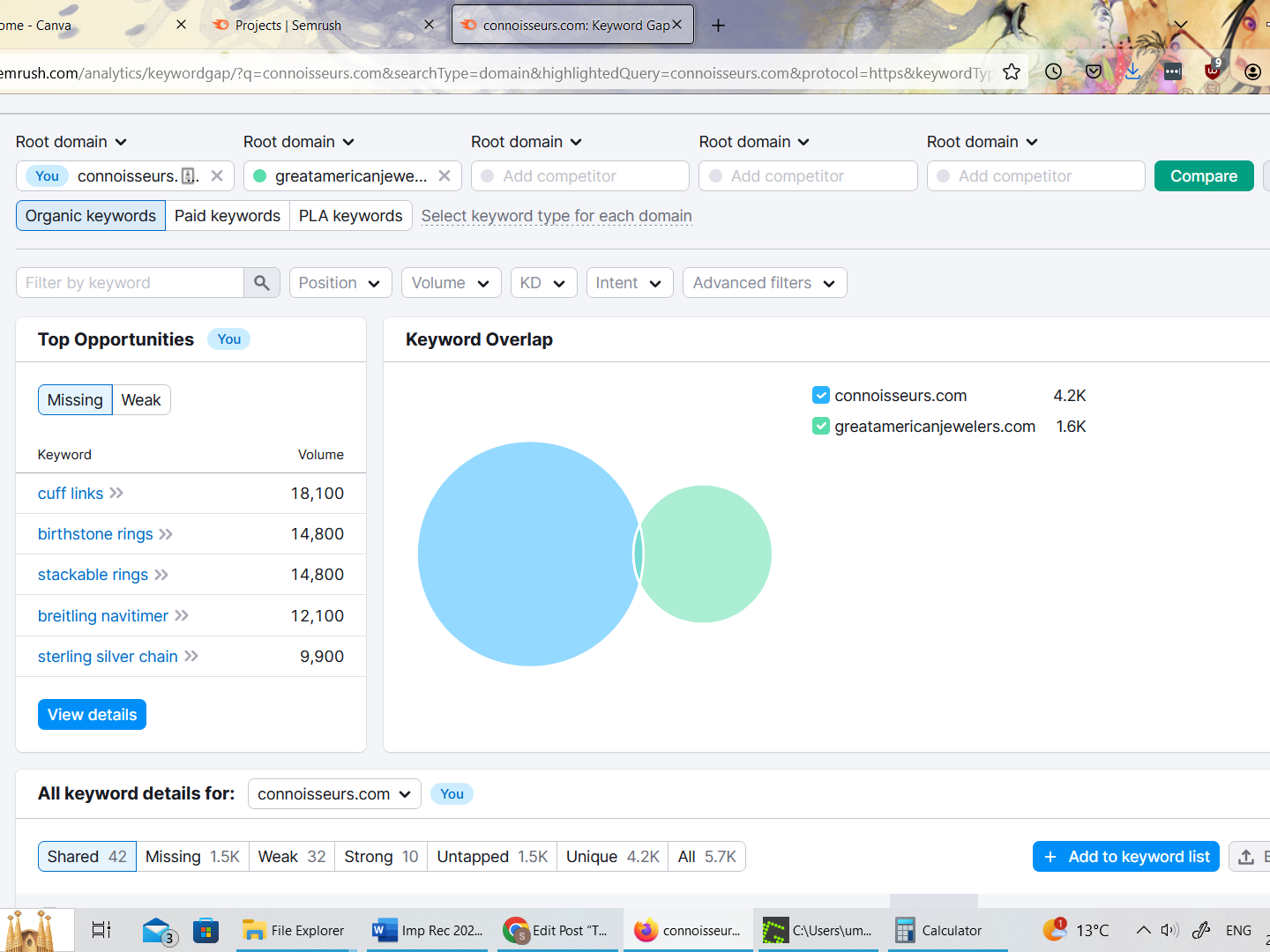
Task: Click double-arrow icon beside cuff links
Action: [x=116, y=493]
